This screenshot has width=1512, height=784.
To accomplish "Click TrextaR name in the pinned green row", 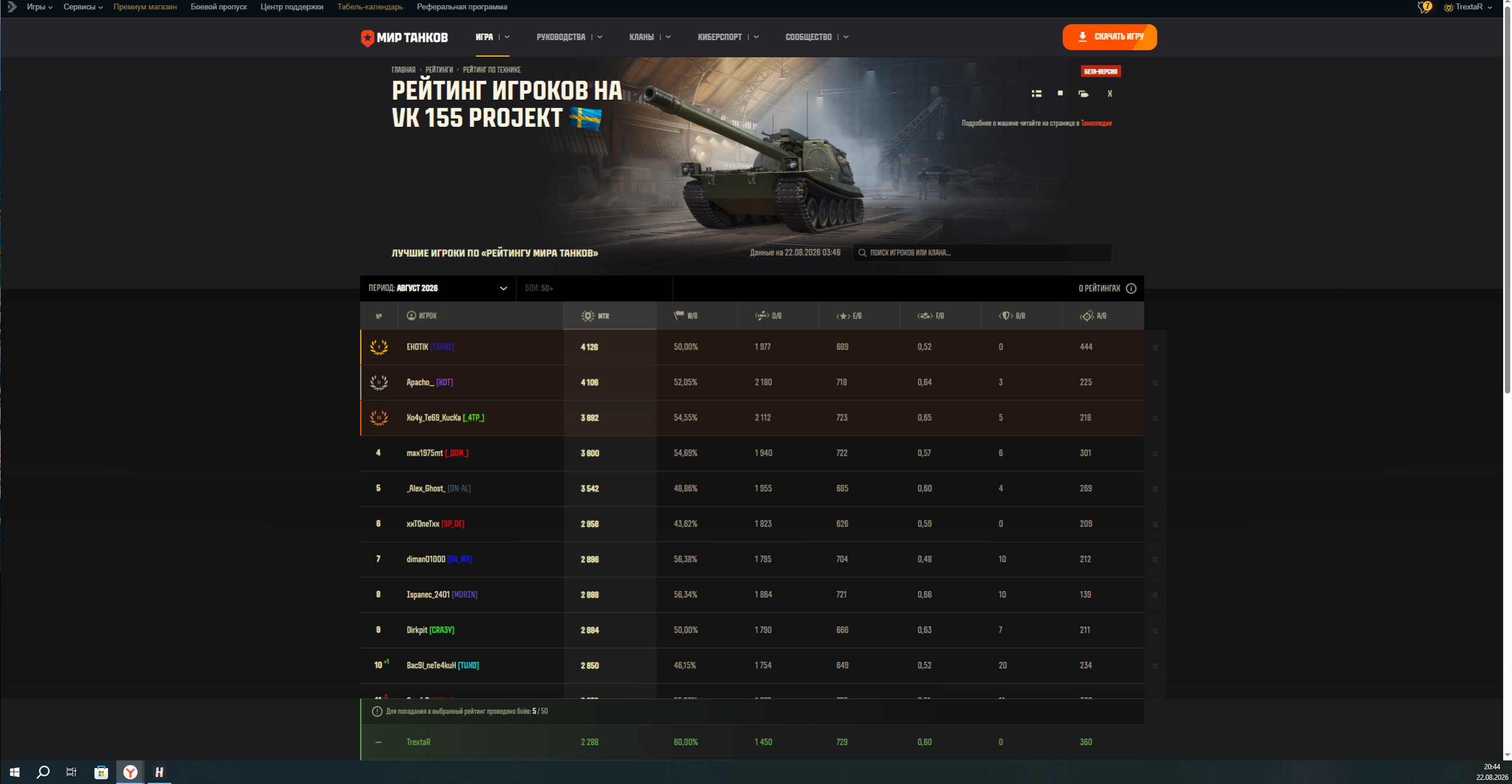I will (x=418, y=743).
